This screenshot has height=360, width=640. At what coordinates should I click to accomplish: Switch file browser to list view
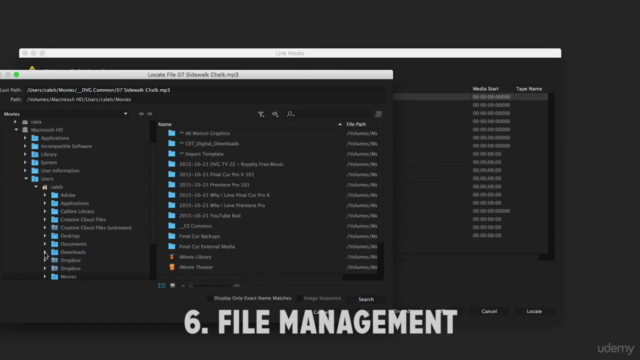point(162,286)
